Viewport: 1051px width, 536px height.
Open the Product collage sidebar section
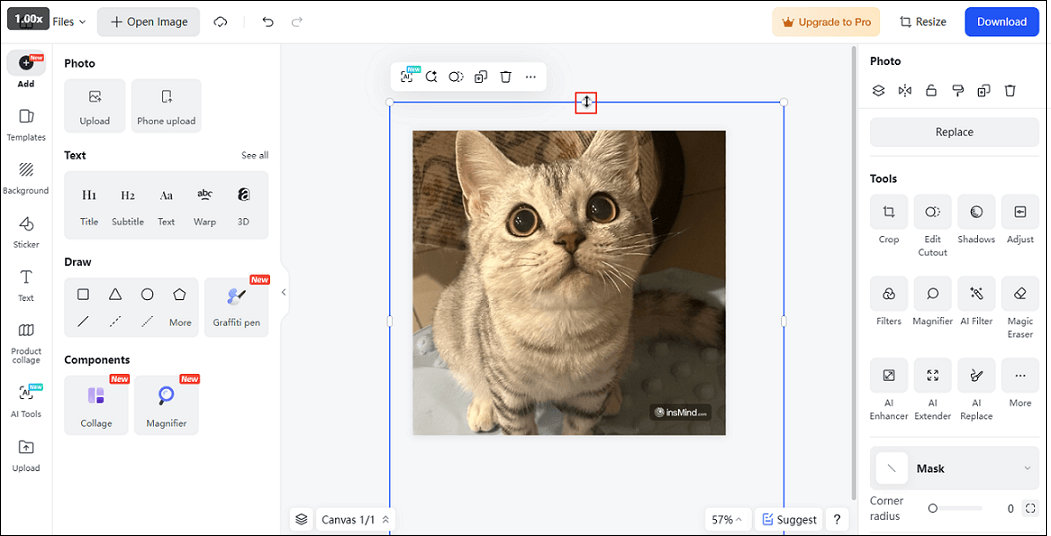(26, 343)
